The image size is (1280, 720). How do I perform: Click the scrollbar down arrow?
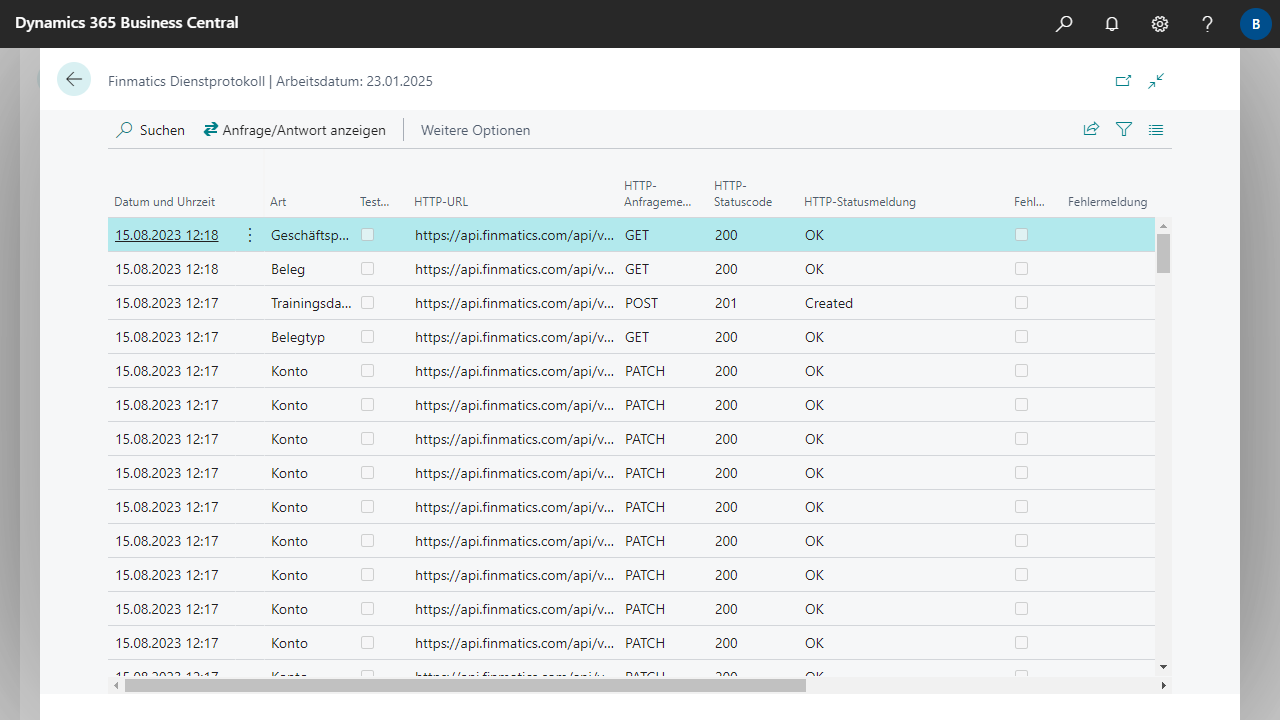click(x=1163, y=666)
